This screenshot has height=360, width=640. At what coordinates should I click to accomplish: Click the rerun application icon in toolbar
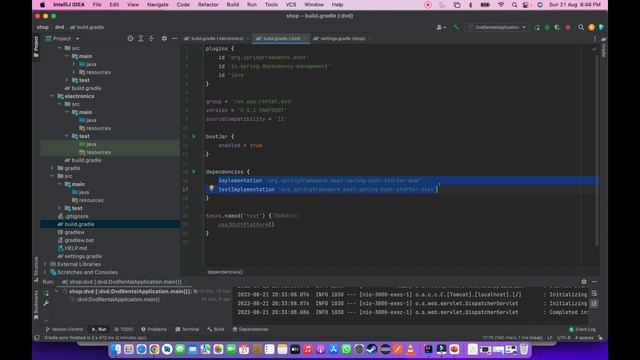(x=537, y=27)
